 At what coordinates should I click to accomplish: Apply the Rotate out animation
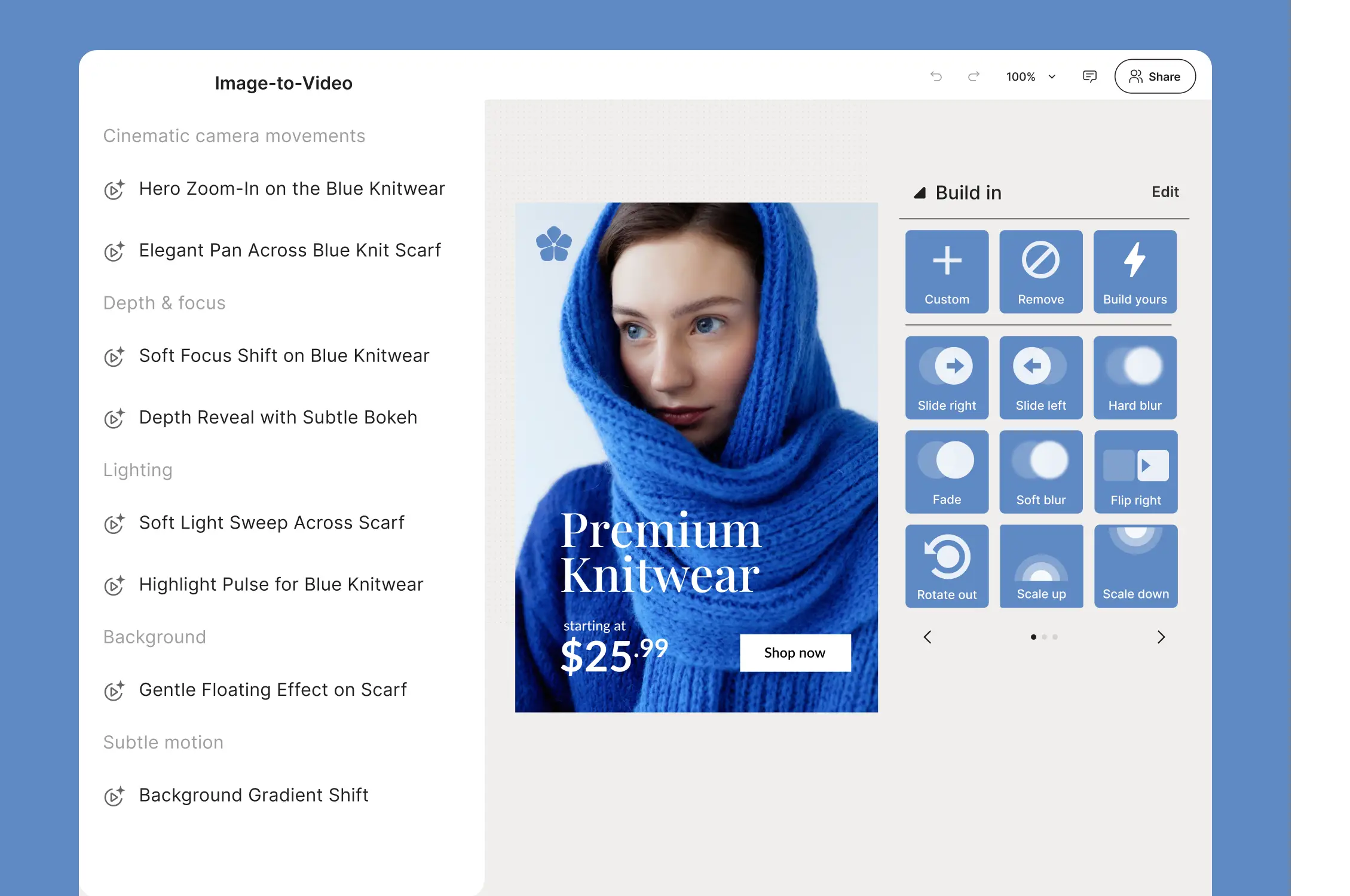(947, 566)
